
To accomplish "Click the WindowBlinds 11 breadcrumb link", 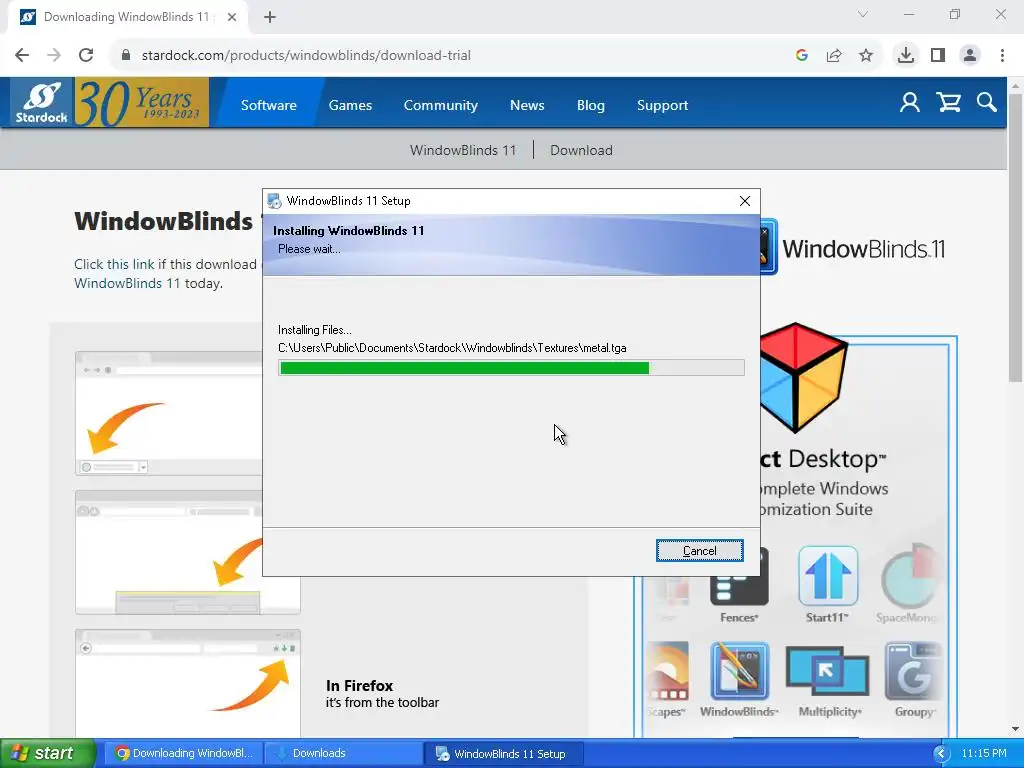I will 462,150.
